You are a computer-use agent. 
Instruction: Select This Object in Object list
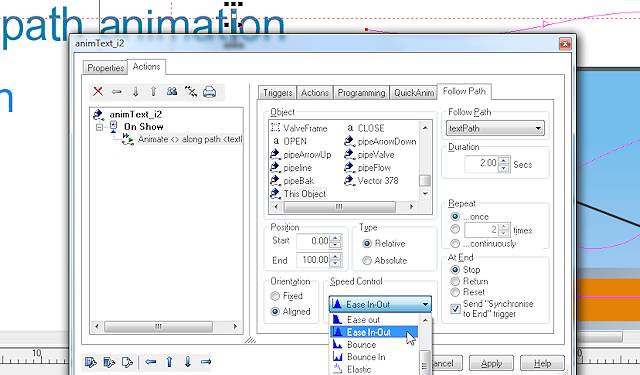coord(298,194)
